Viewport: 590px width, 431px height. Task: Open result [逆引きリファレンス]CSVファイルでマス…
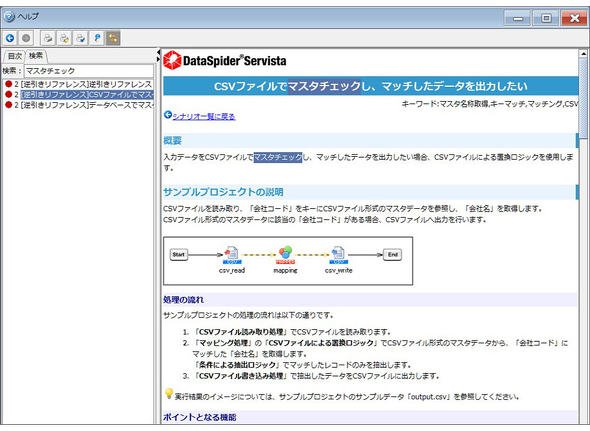[x=87, y=94]
